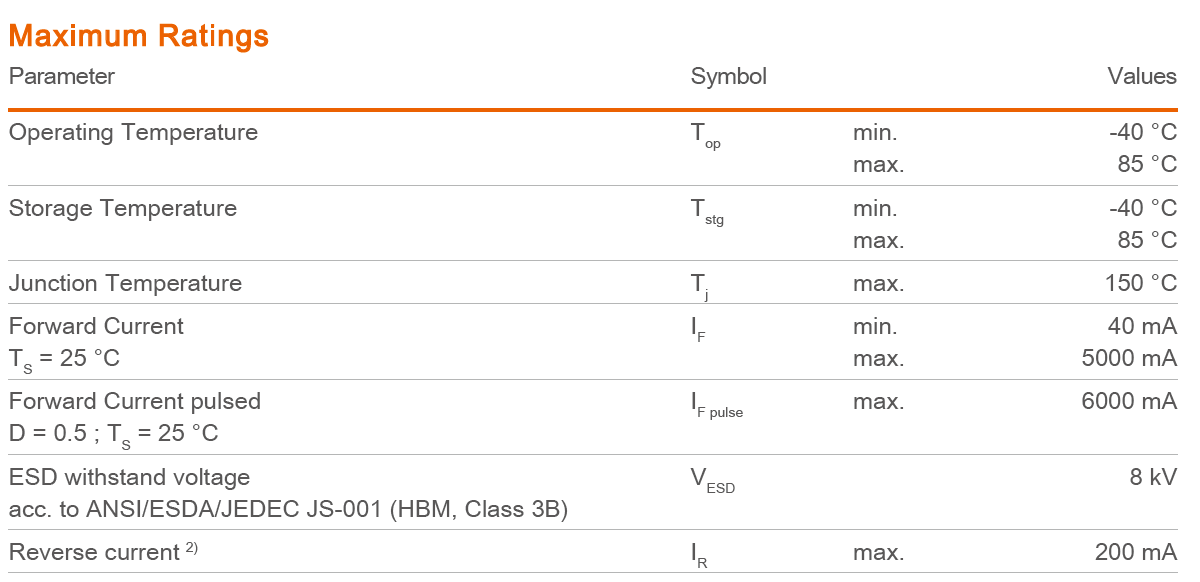Click the 150 °C junction temperature value
The width and height of the screenshot is (1200, 582).
click(x=1140, y=283)
